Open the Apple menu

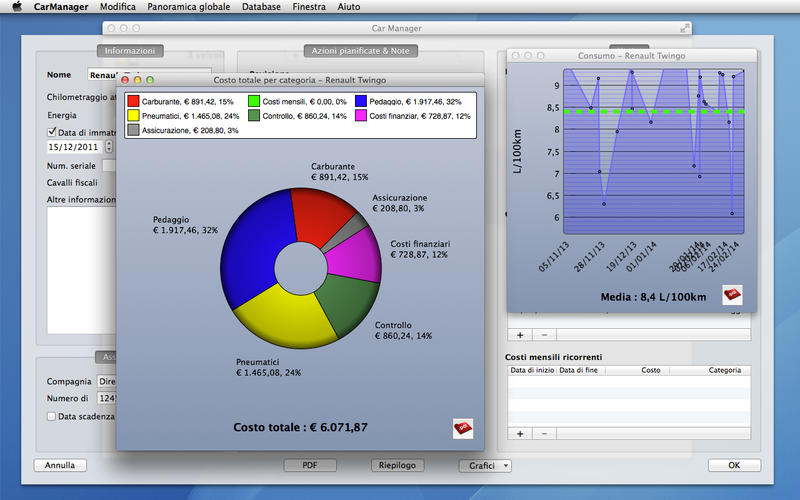(x=16, y=7)
